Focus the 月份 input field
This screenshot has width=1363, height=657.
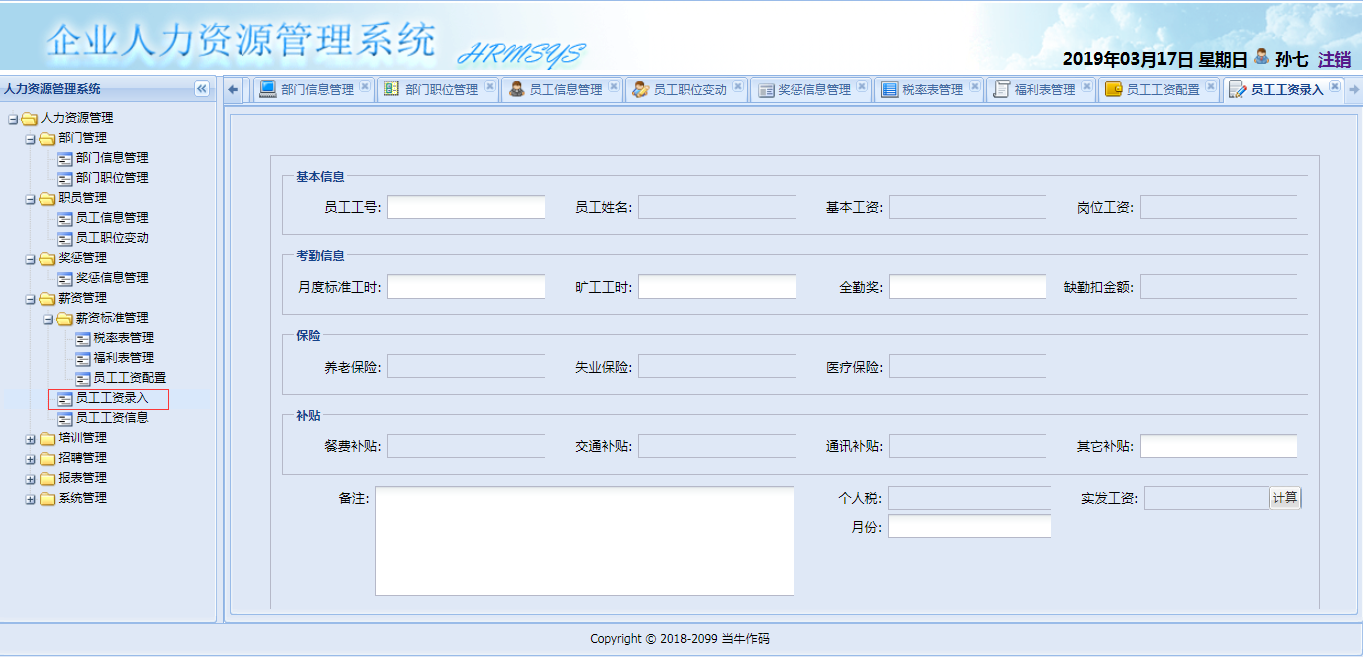970,526
